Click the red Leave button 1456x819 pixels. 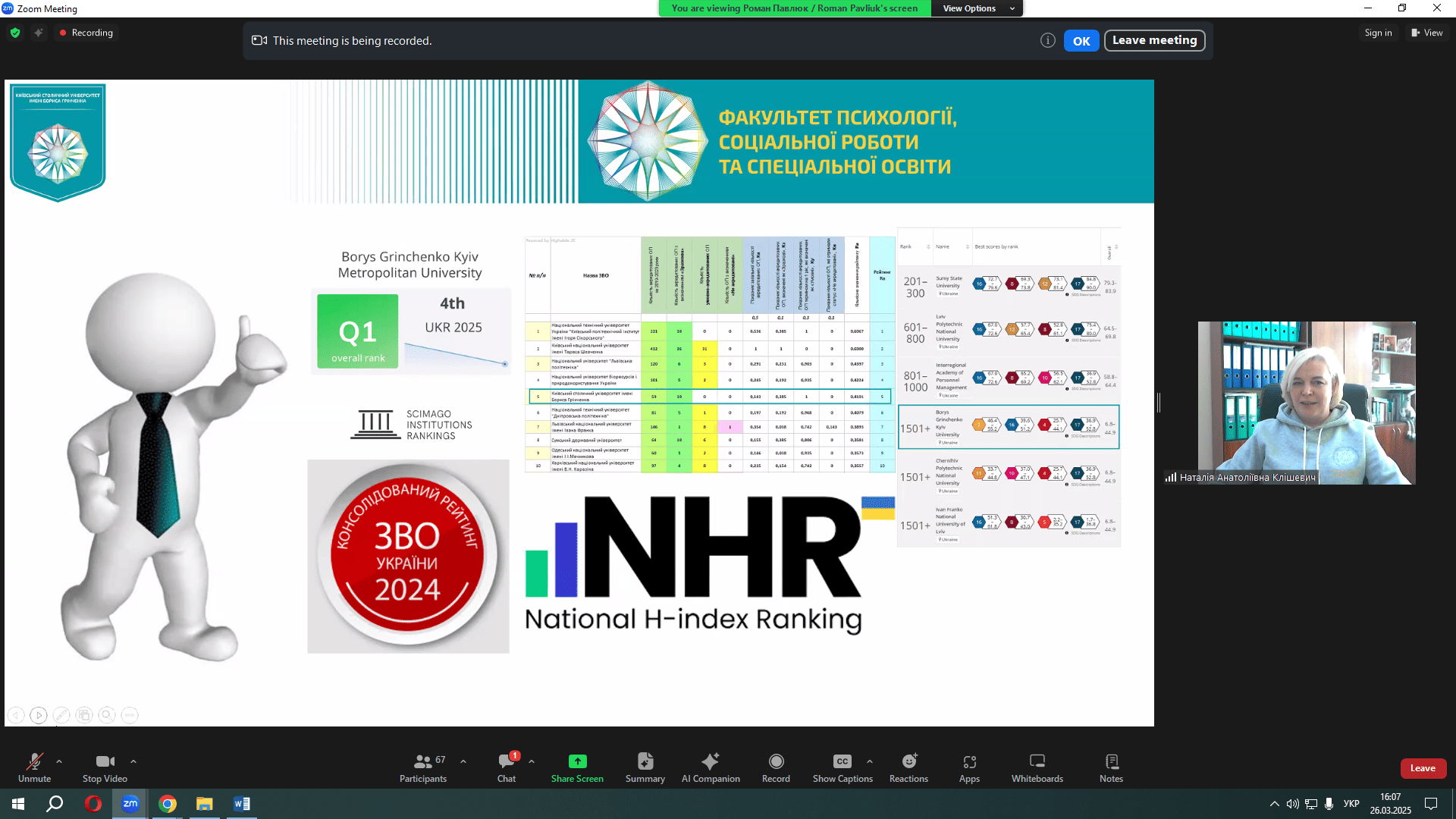(1423, 768)
